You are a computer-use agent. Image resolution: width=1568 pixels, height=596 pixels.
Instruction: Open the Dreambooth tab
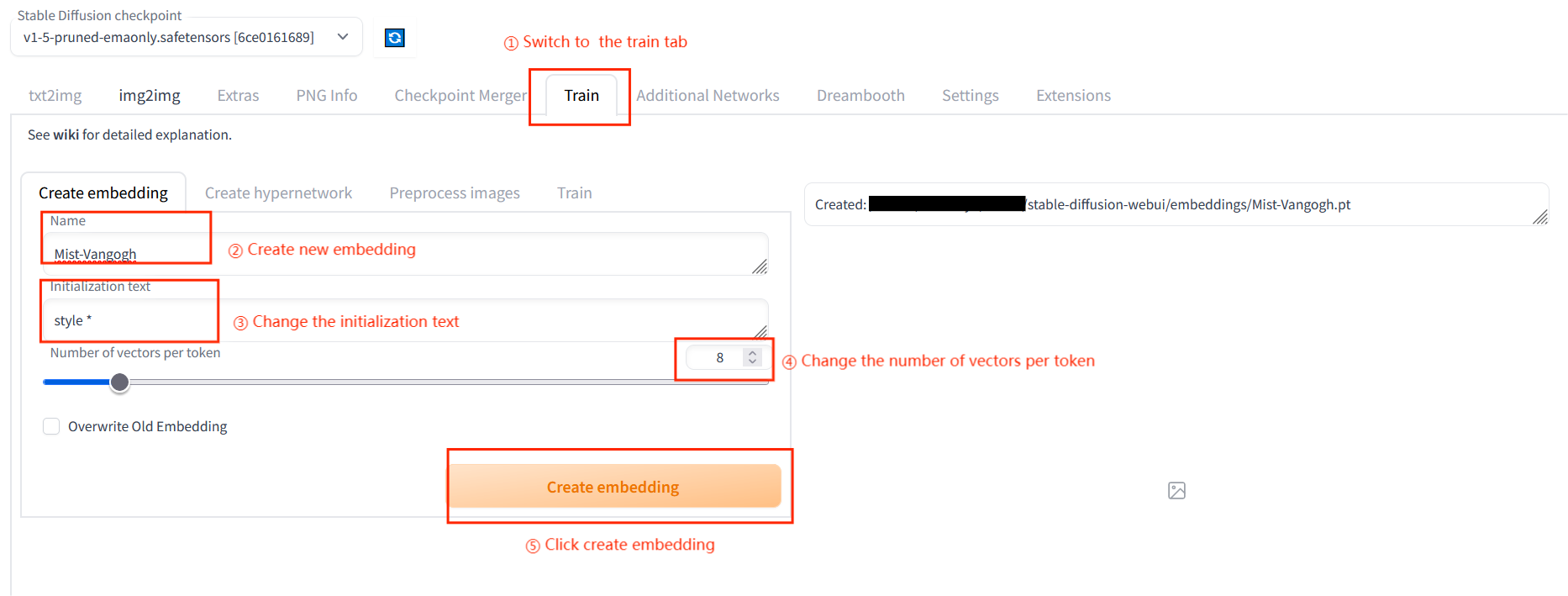(x=860, y=96)
